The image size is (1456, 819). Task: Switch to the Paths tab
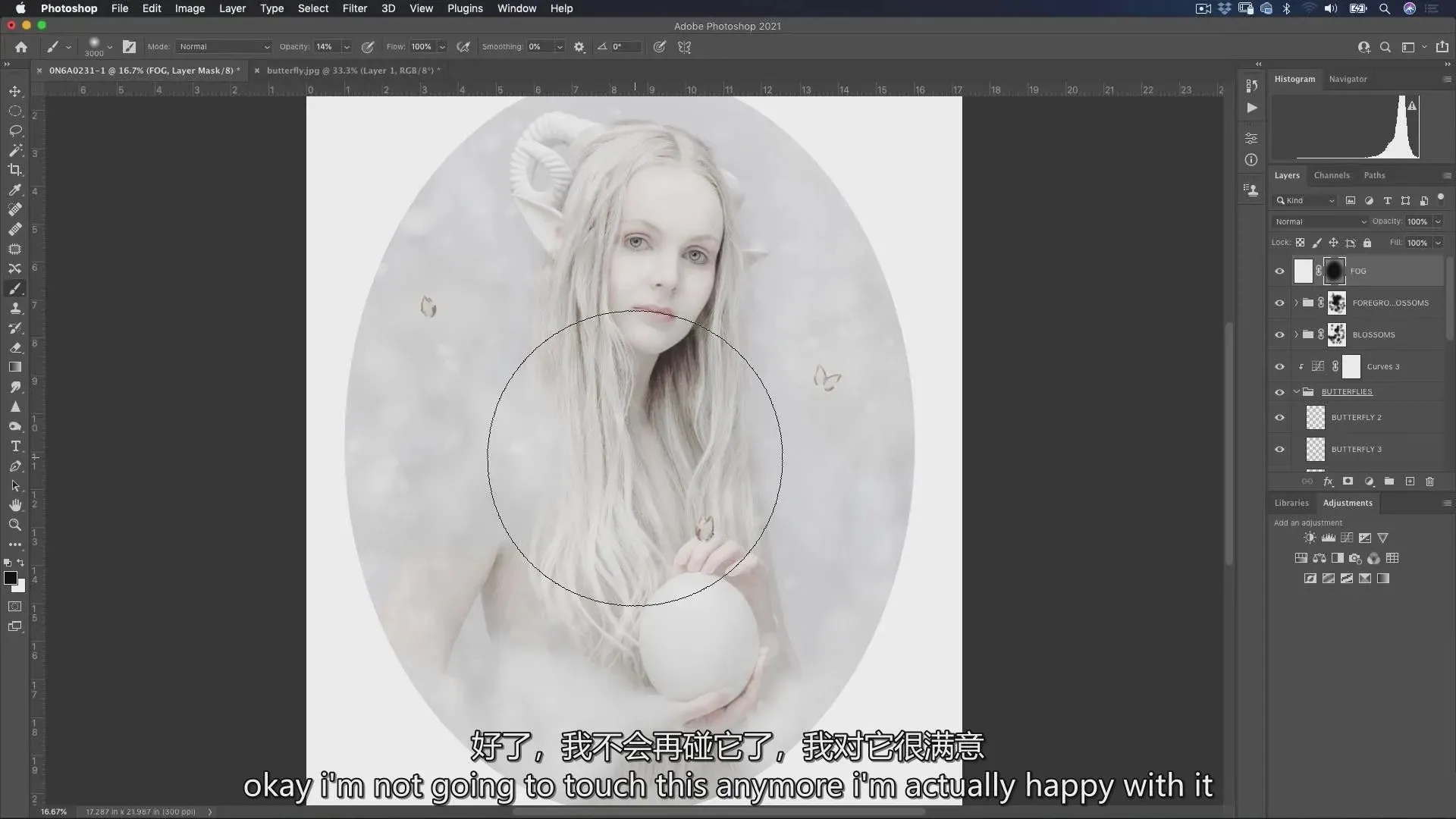(x=1374, y=175)
